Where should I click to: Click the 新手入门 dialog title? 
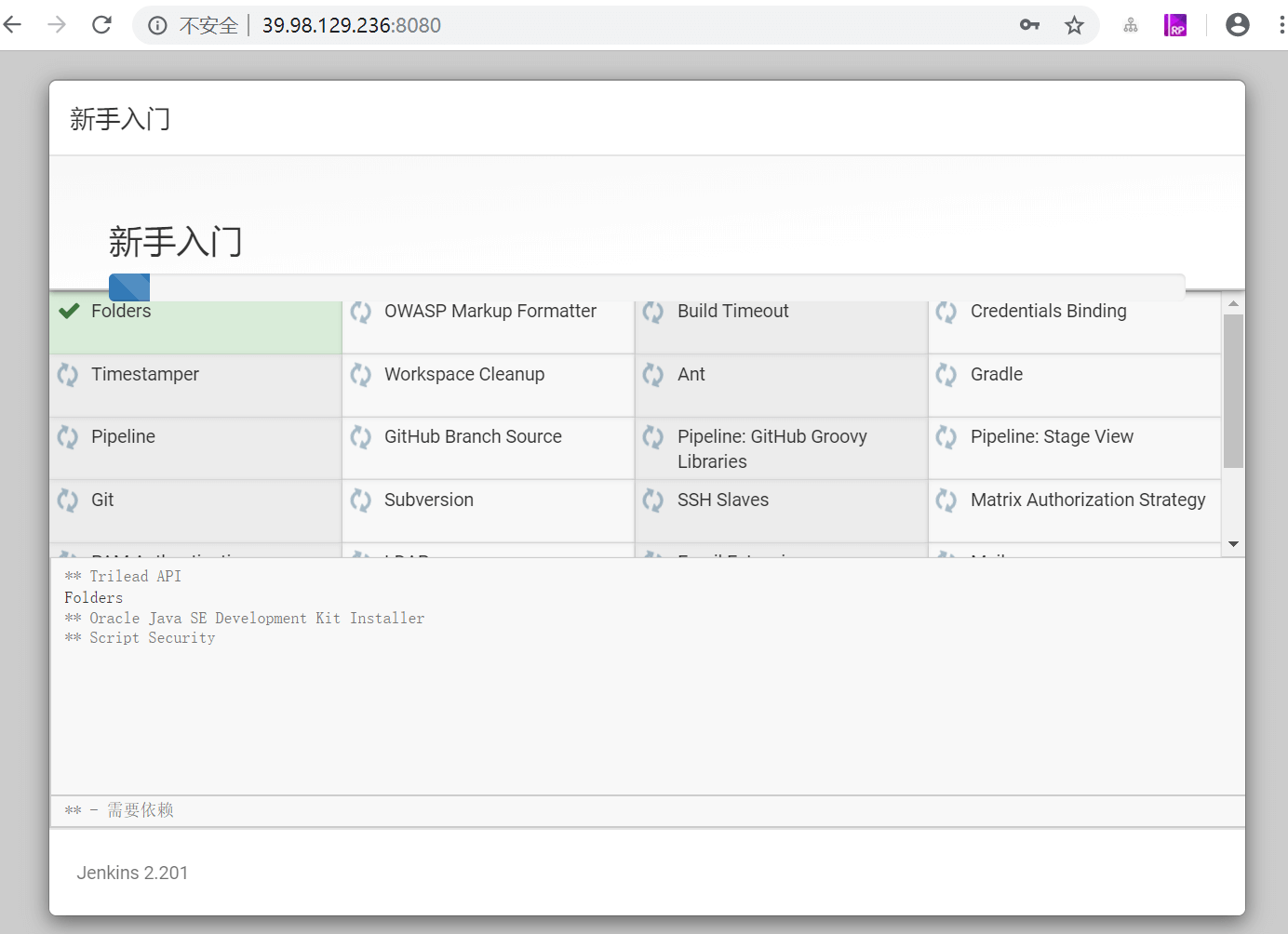pos(120,119)
